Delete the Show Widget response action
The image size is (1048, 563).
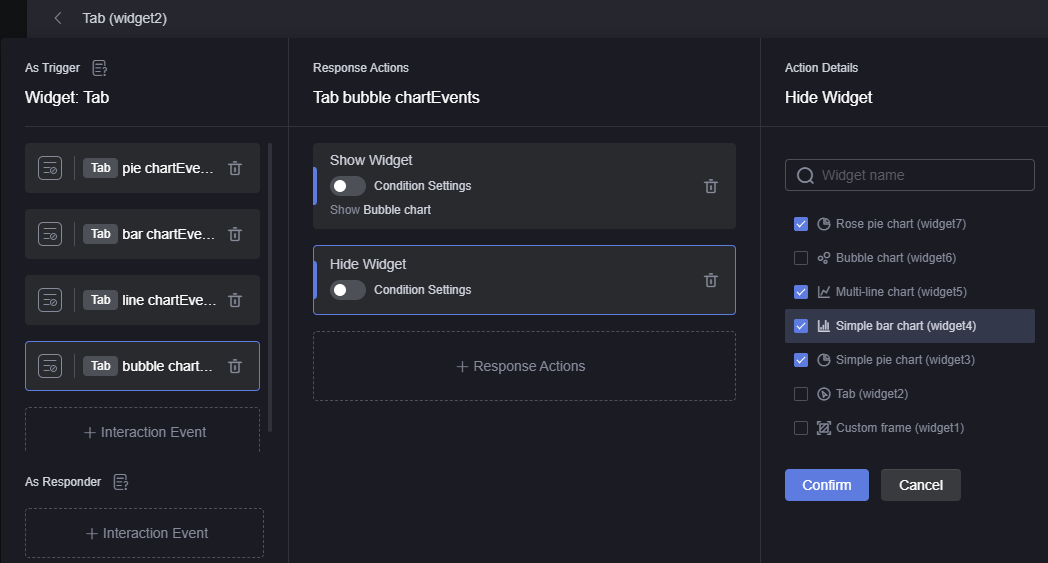(710, 186)
